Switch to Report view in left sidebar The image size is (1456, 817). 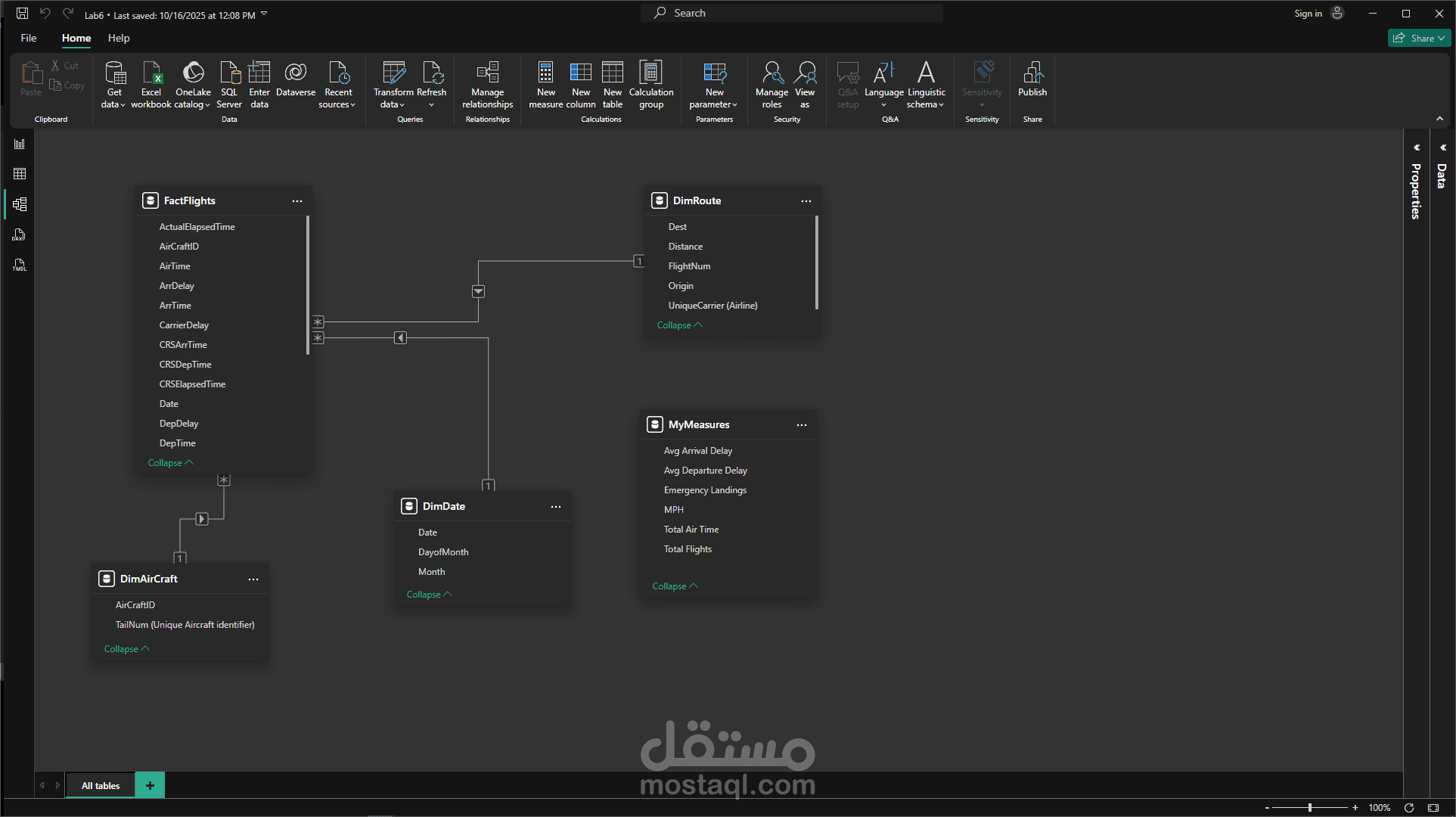pyautogui.click(x=20, y=144)
